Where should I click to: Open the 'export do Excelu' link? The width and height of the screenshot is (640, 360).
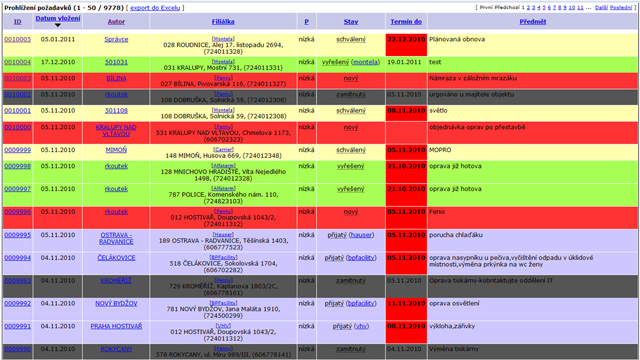tap(155, 8)
